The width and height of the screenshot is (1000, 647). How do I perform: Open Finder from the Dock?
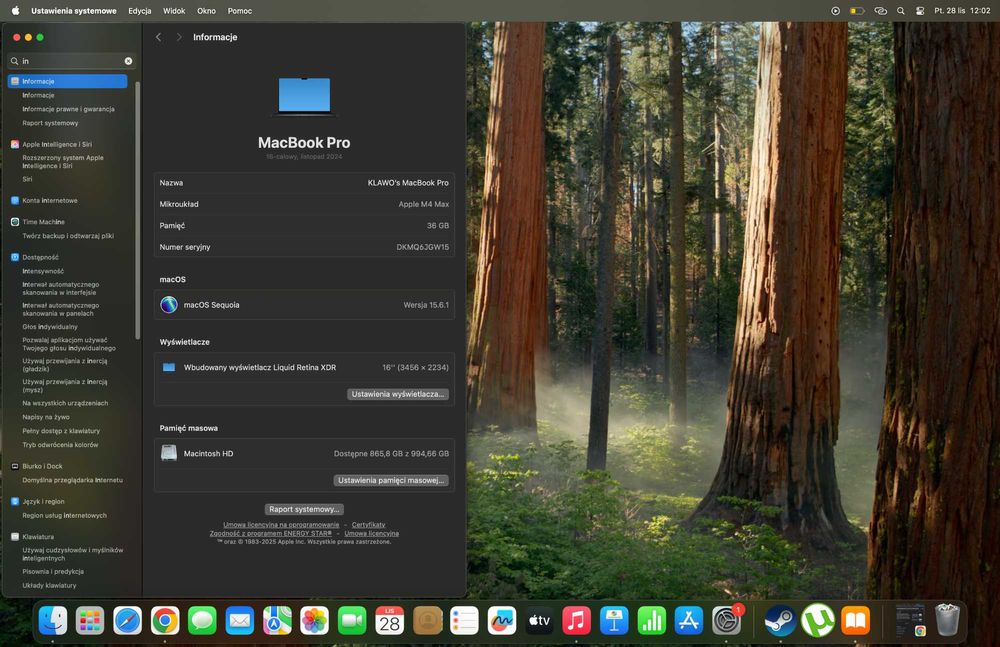click(53, 620)
